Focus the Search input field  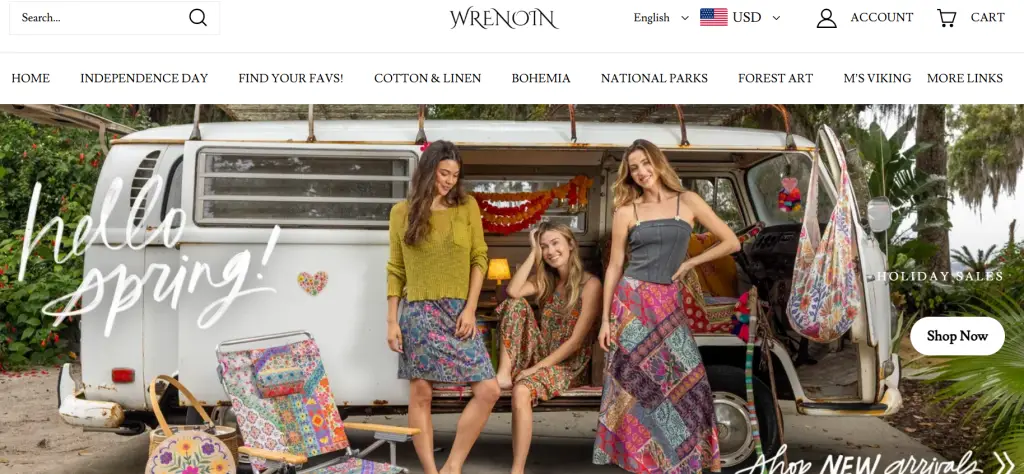point(98,18)
